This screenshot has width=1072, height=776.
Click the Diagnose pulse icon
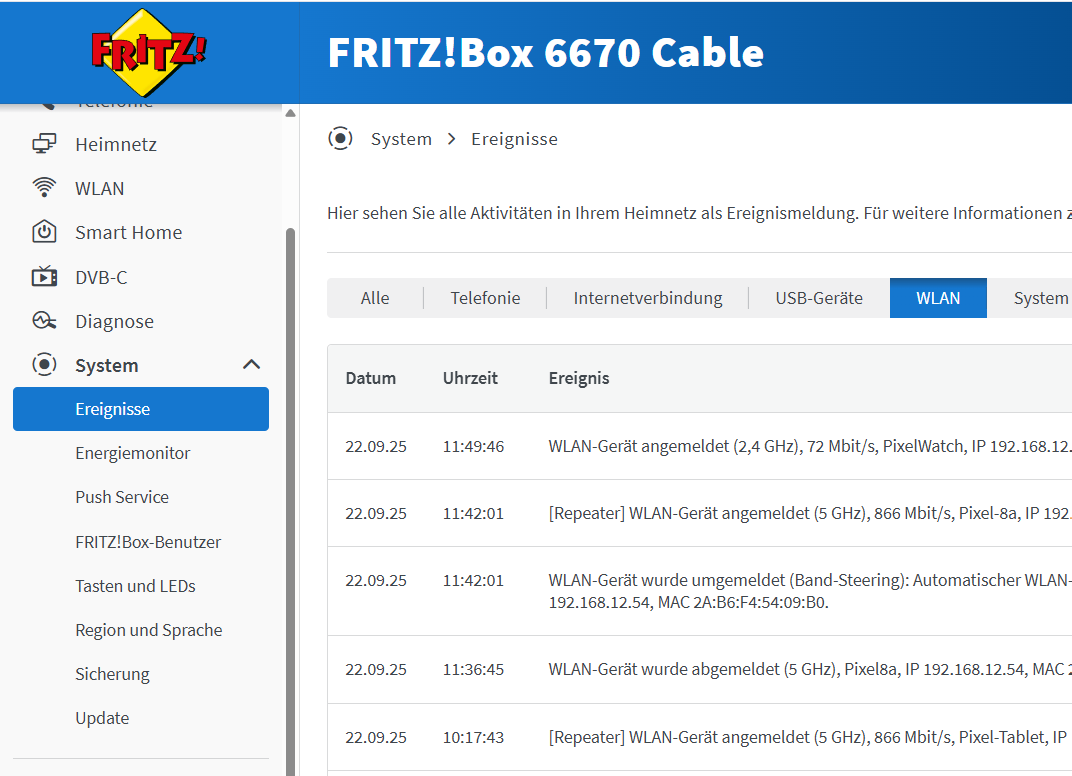[x=44, y=321]
